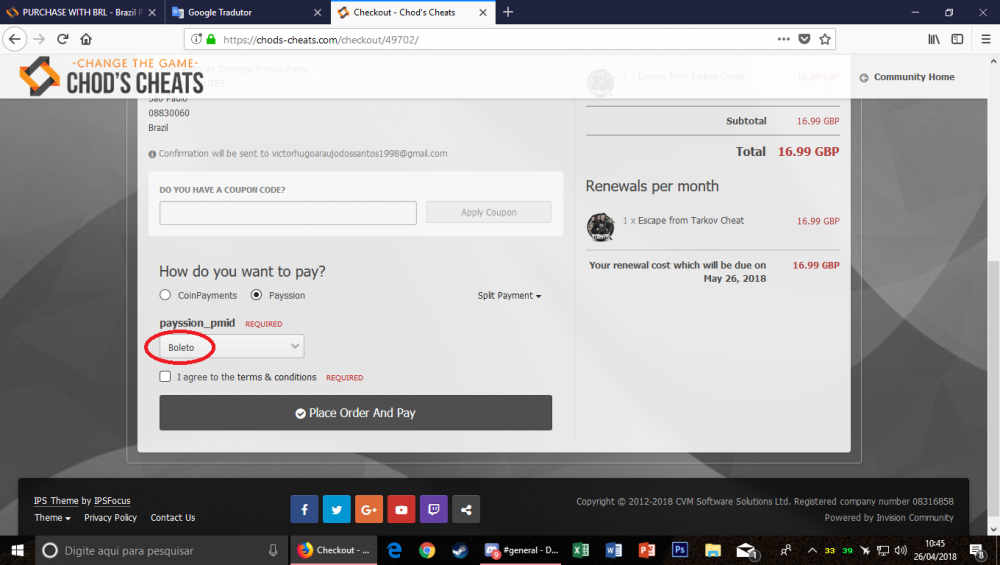Image resolution: width=1000 pixels, height=565 pixels.
Task: Close the Google Tradutor tab
Action: click(318, 12)
